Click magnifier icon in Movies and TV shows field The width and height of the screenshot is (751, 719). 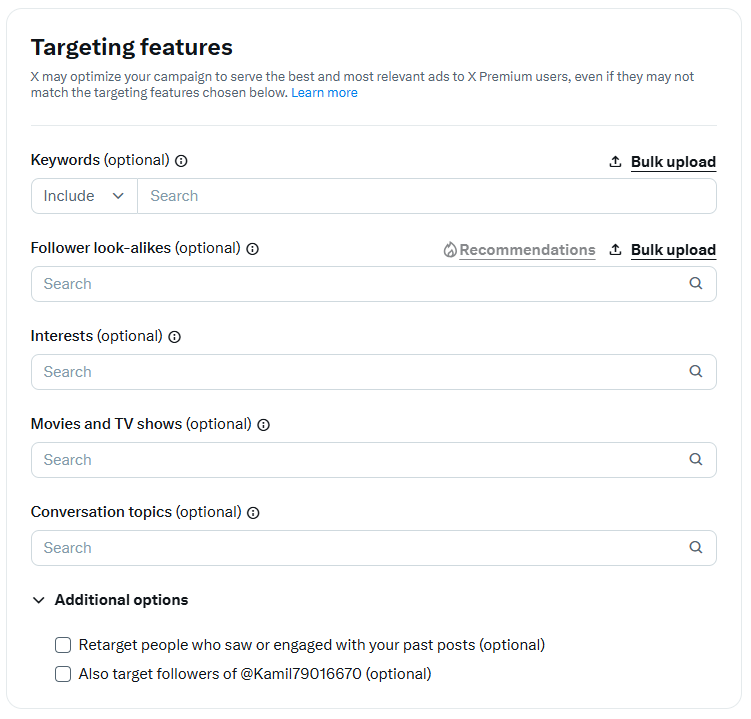point(696,460)
